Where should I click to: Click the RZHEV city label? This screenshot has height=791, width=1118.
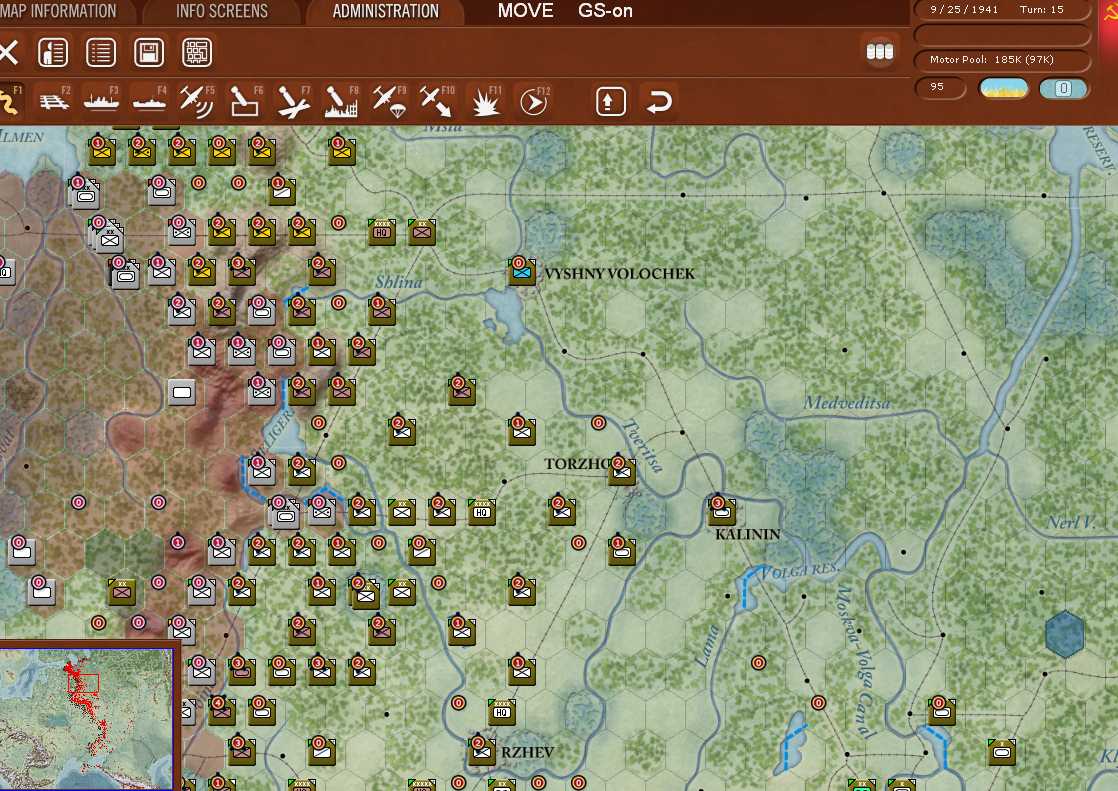(528, 752)
